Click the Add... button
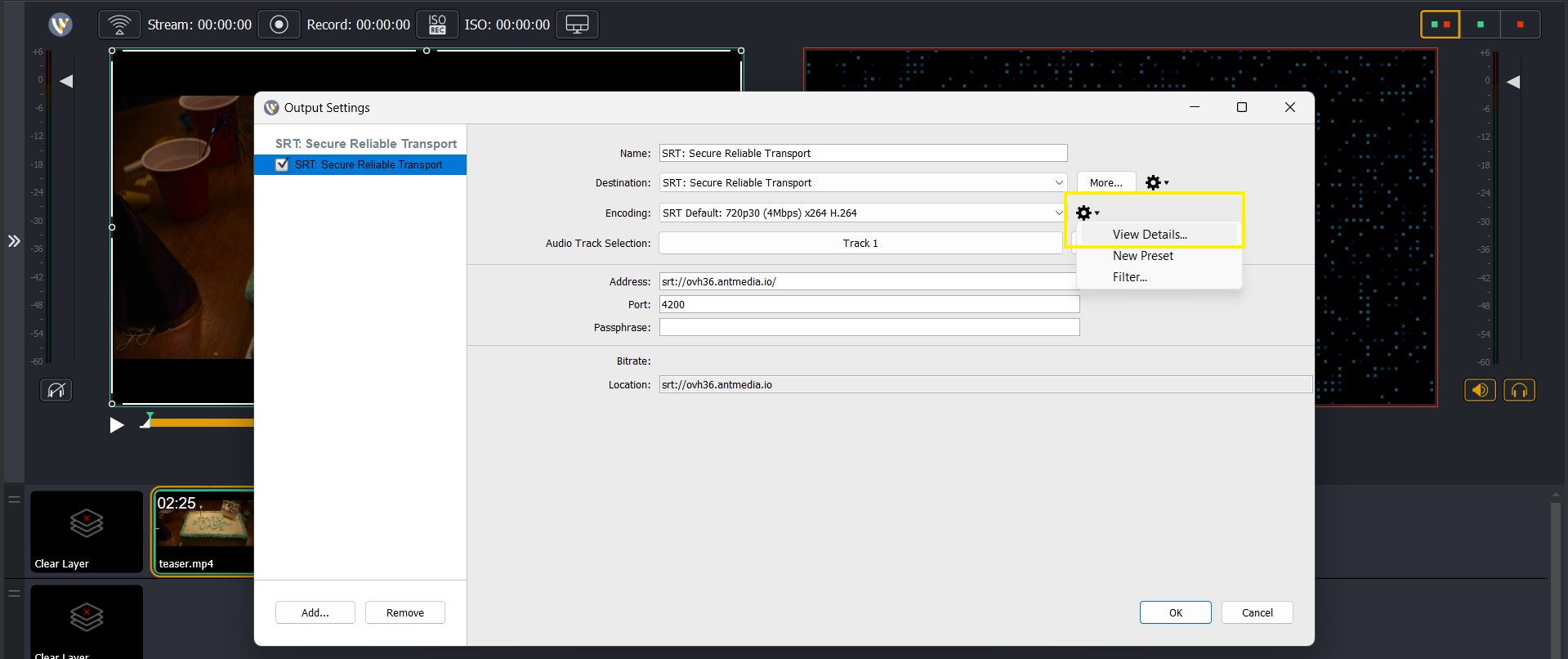The height and width of the screenshot is (659, 1568). 315,612
